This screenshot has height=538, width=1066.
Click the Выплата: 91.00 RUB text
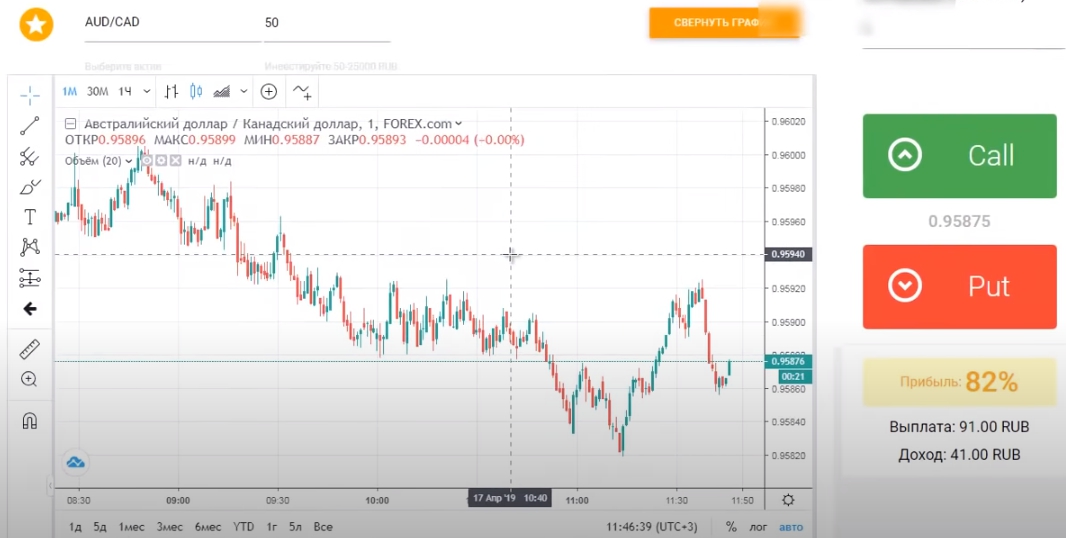[x=959, y=427]
